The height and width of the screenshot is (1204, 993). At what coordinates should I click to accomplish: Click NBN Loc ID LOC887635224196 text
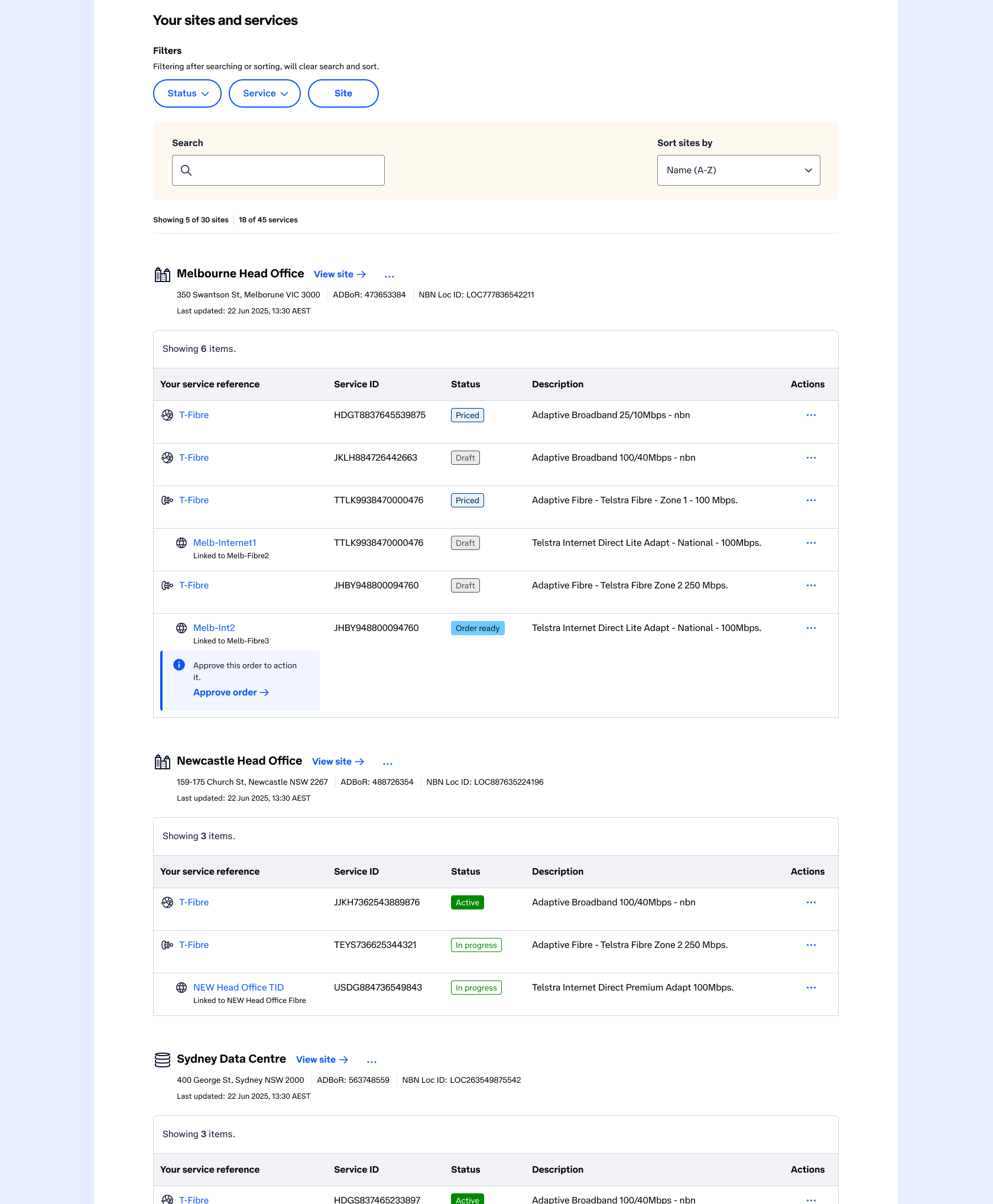[x=485, y=782]
